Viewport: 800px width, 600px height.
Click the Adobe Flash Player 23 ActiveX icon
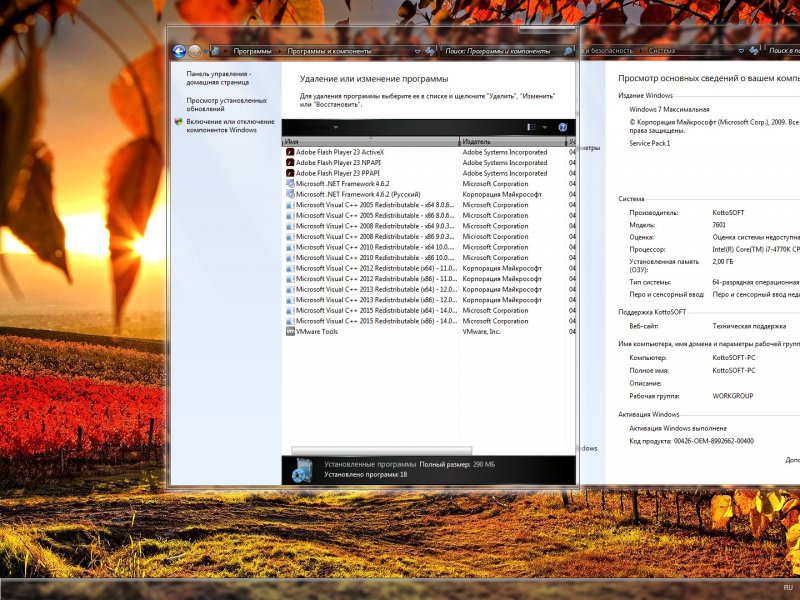point(290,152)
